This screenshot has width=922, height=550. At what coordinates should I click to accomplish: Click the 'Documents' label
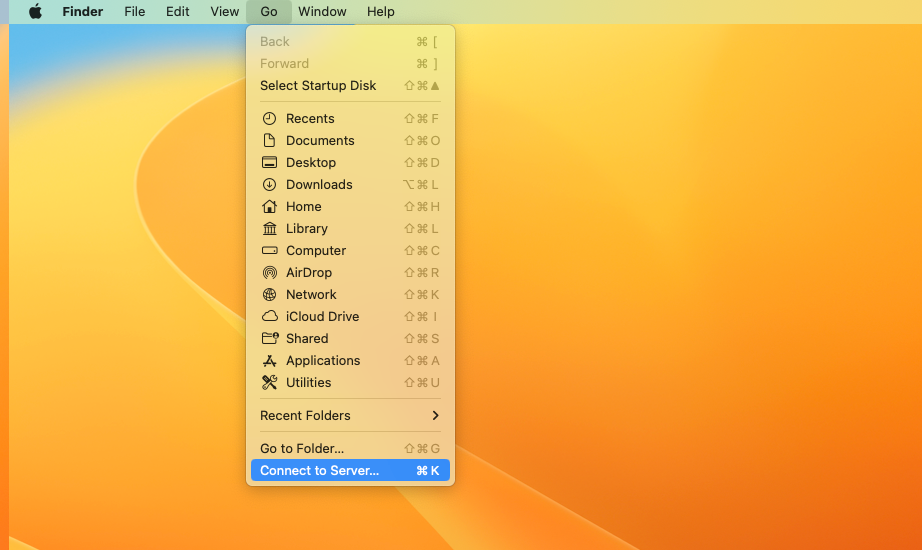[x=320, y=140]
